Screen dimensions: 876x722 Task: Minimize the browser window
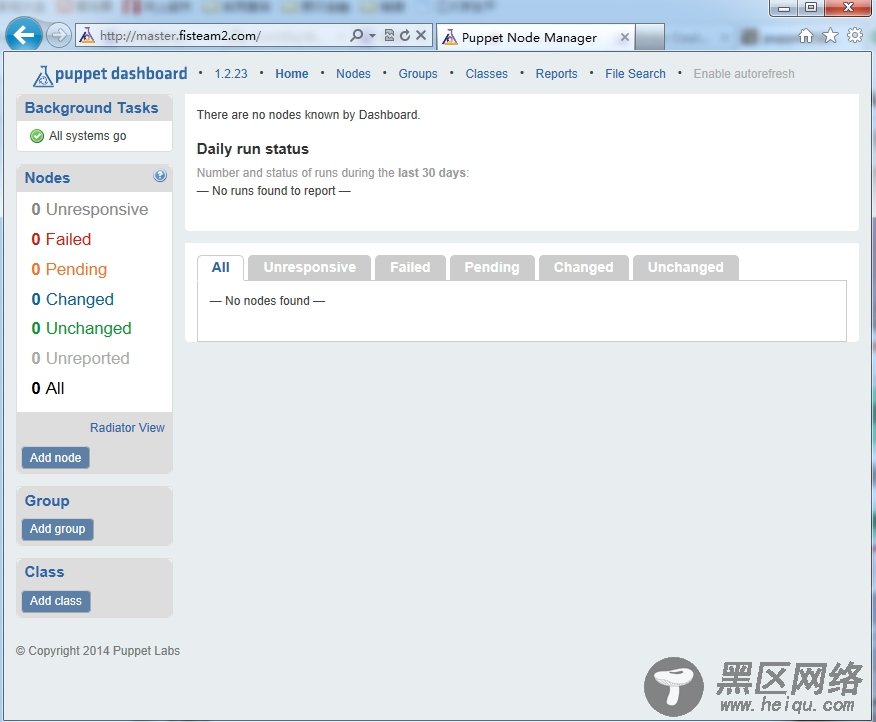(x=784, y=8)
